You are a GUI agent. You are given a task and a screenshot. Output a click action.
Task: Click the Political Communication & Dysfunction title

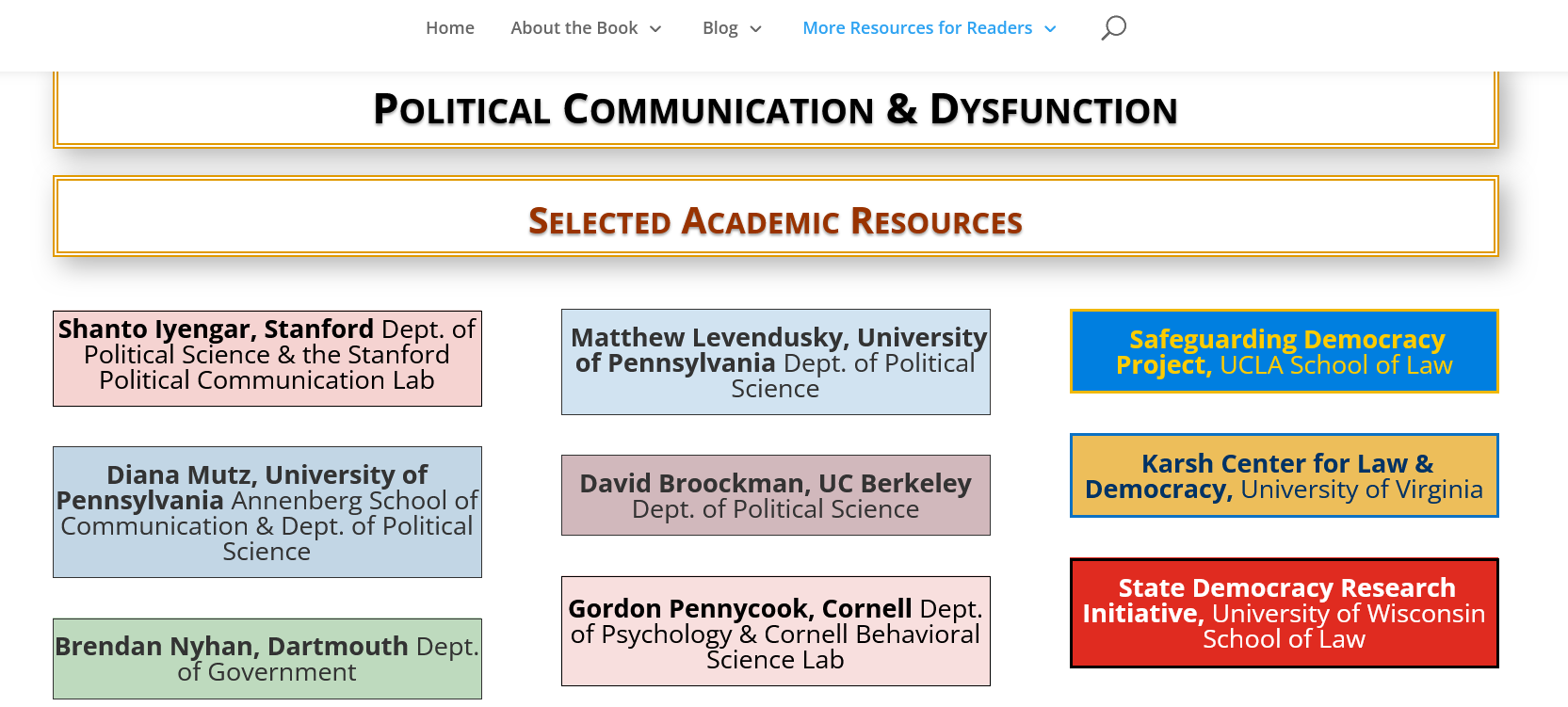pyautogui.click(x=775, y=110)
